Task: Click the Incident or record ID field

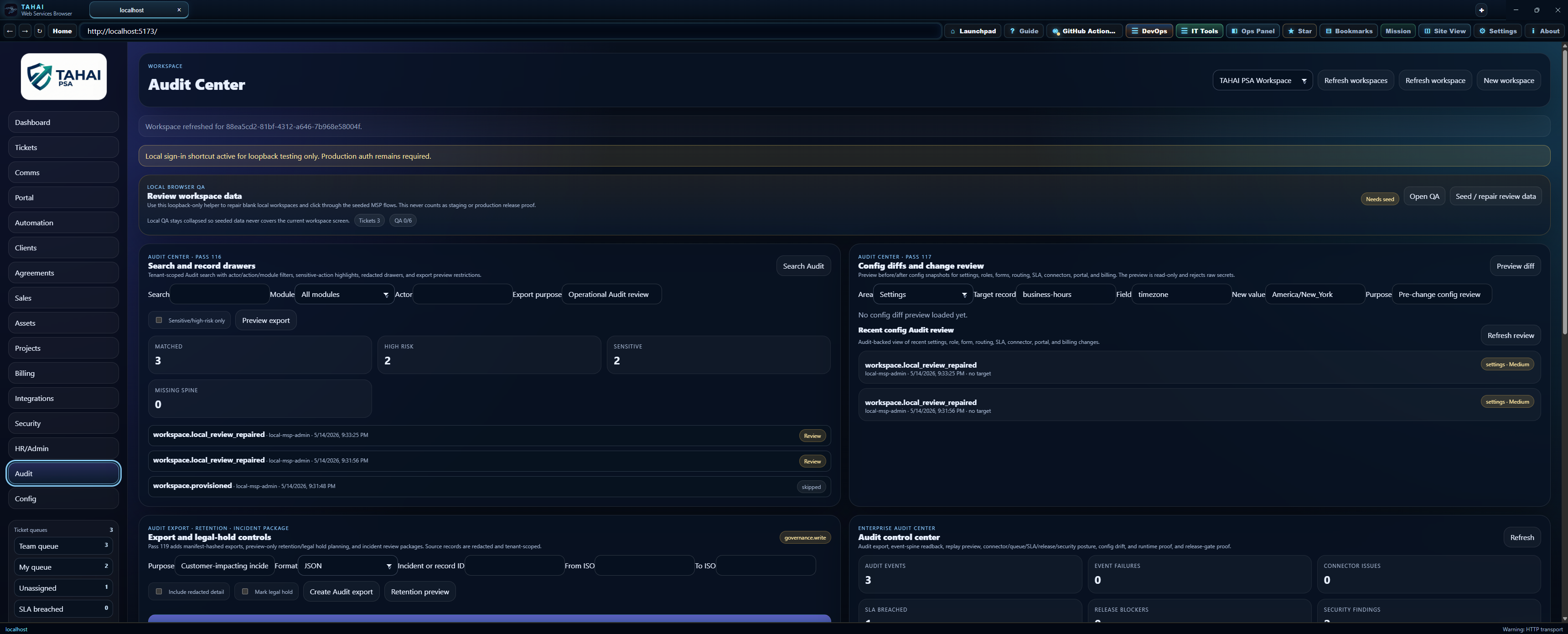Action: tap(514, 566)
